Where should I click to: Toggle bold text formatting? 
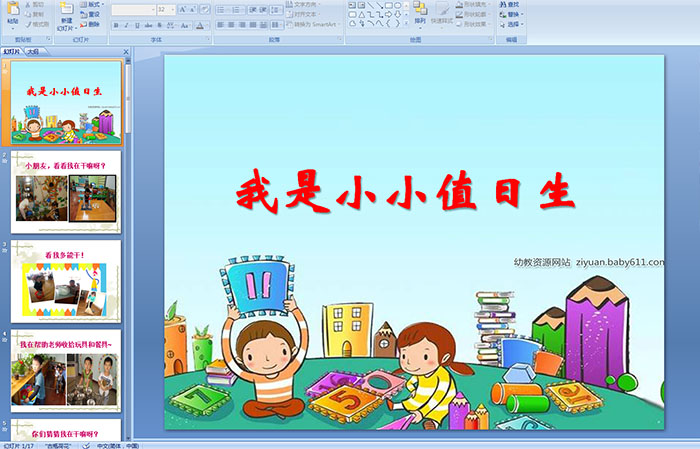(x=116, y=24)
